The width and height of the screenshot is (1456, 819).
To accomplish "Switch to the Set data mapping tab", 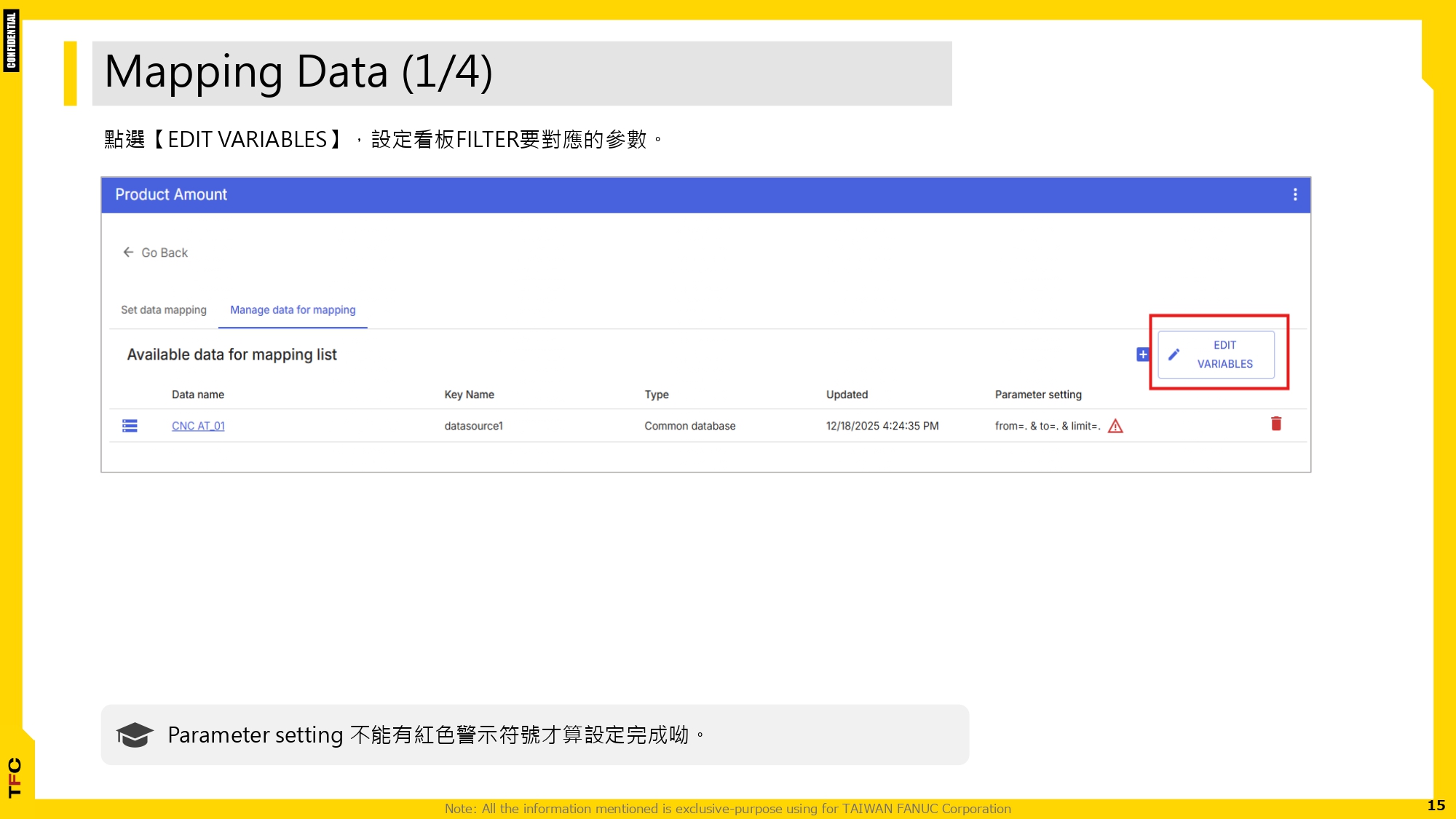I will (164, 309).
